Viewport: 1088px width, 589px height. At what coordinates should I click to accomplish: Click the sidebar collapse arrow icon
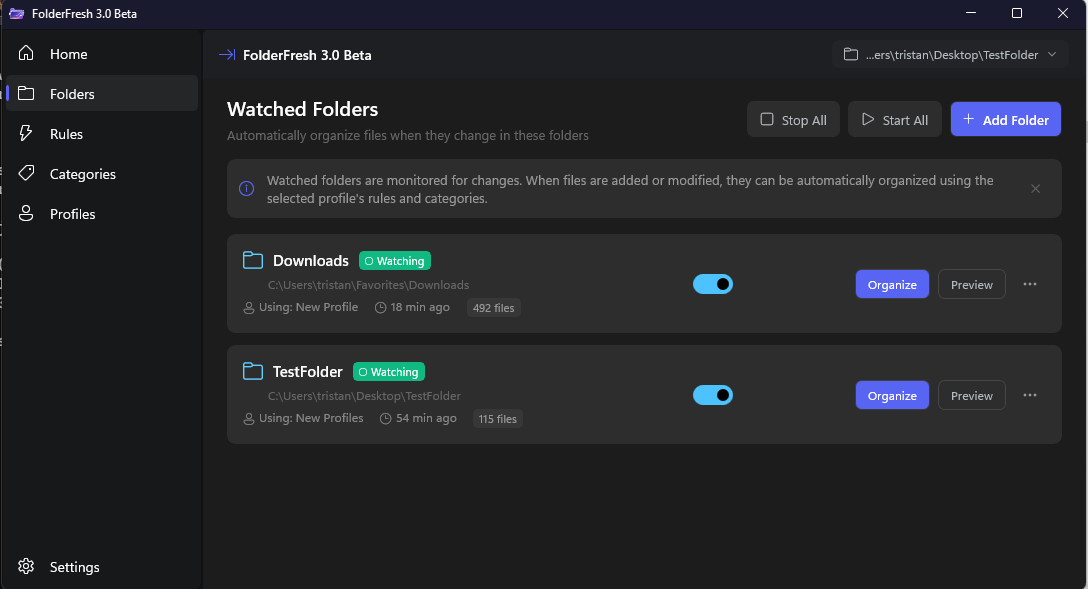tap(227, 55)
